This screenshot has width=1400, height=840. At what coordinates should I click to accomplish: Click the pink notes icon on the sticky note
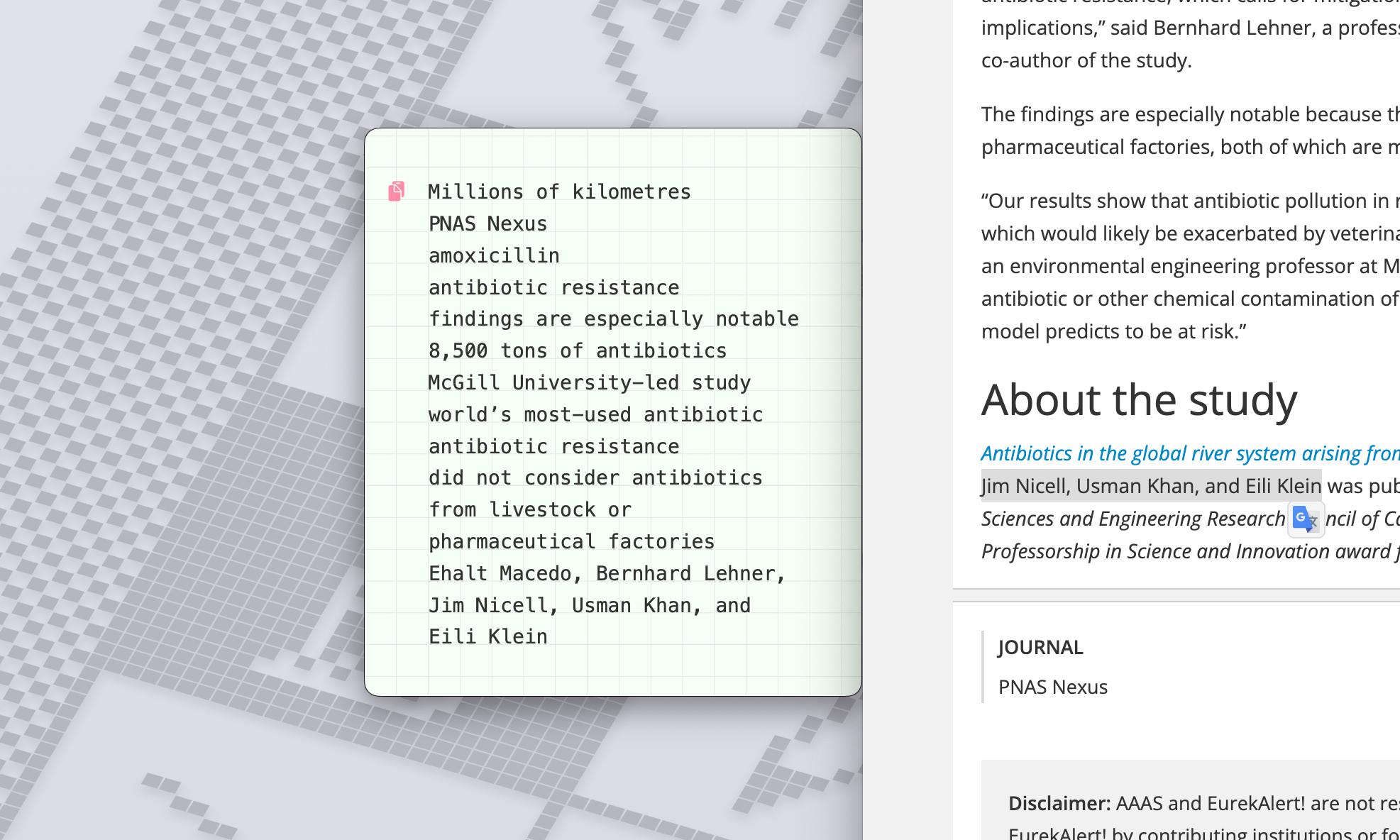[x=397, y=191]
